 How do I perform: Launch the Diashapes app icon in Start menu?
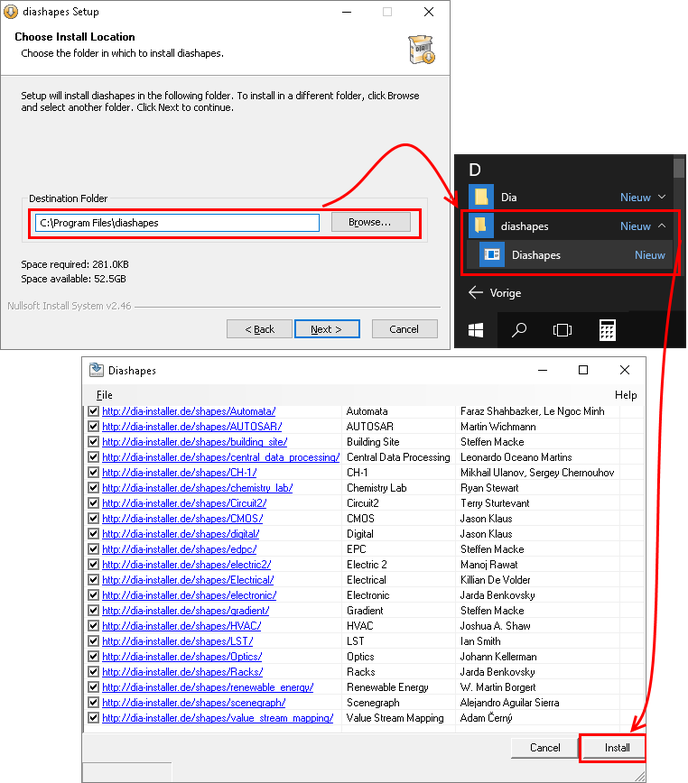492,255
